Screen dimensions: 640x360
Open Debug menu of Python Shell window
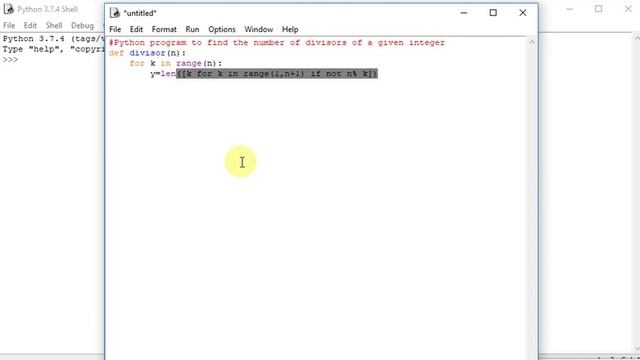tap(82, 25)
